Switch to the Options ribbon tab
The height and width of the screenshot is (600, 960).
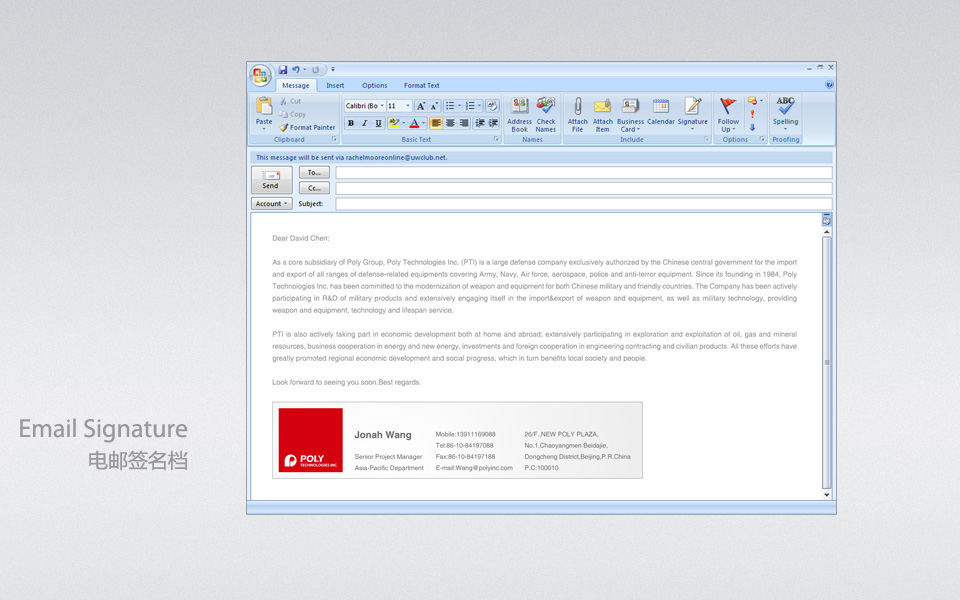[x=374, y=86]
